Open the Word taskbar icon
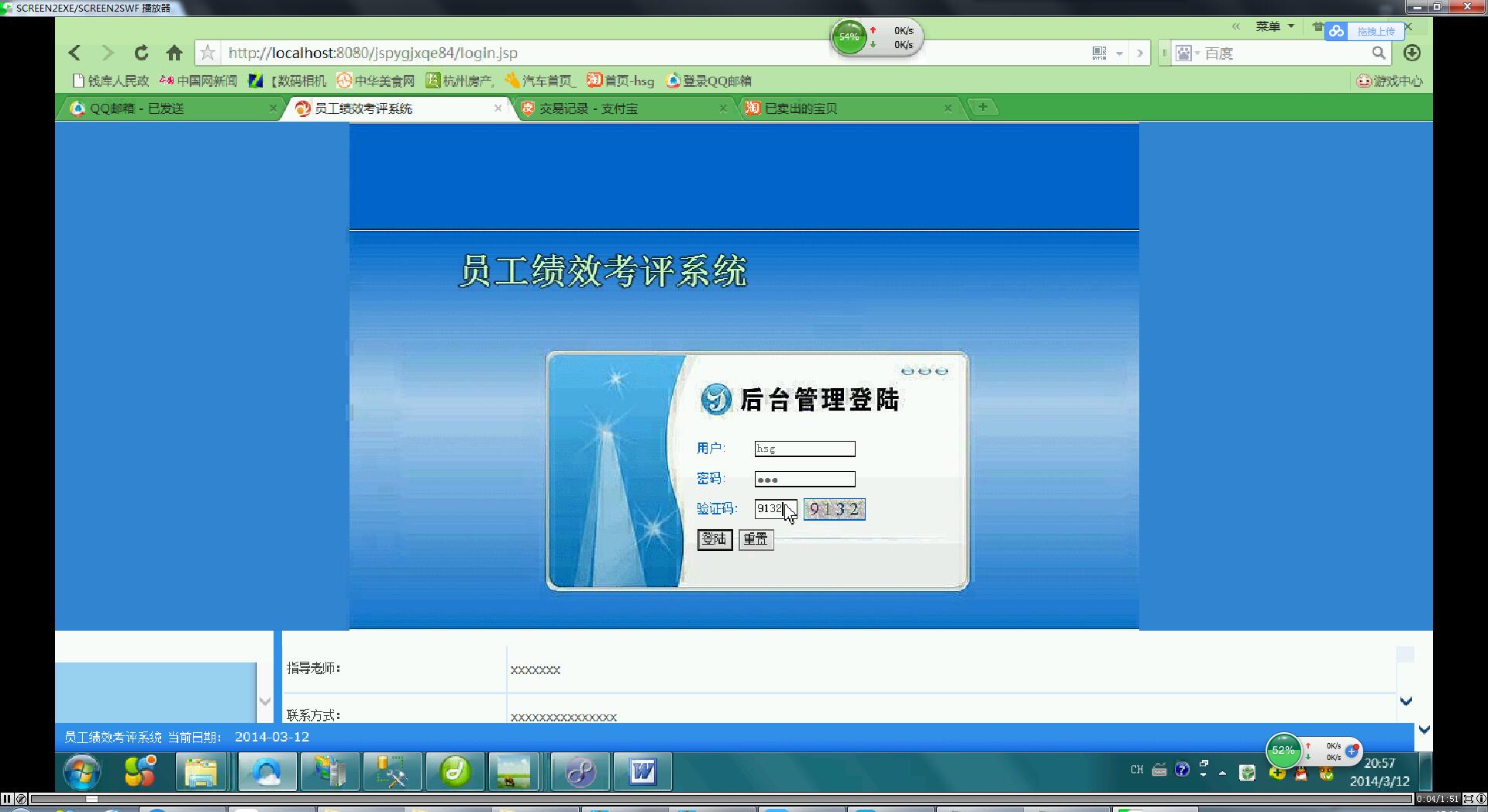 coord(643,772)
